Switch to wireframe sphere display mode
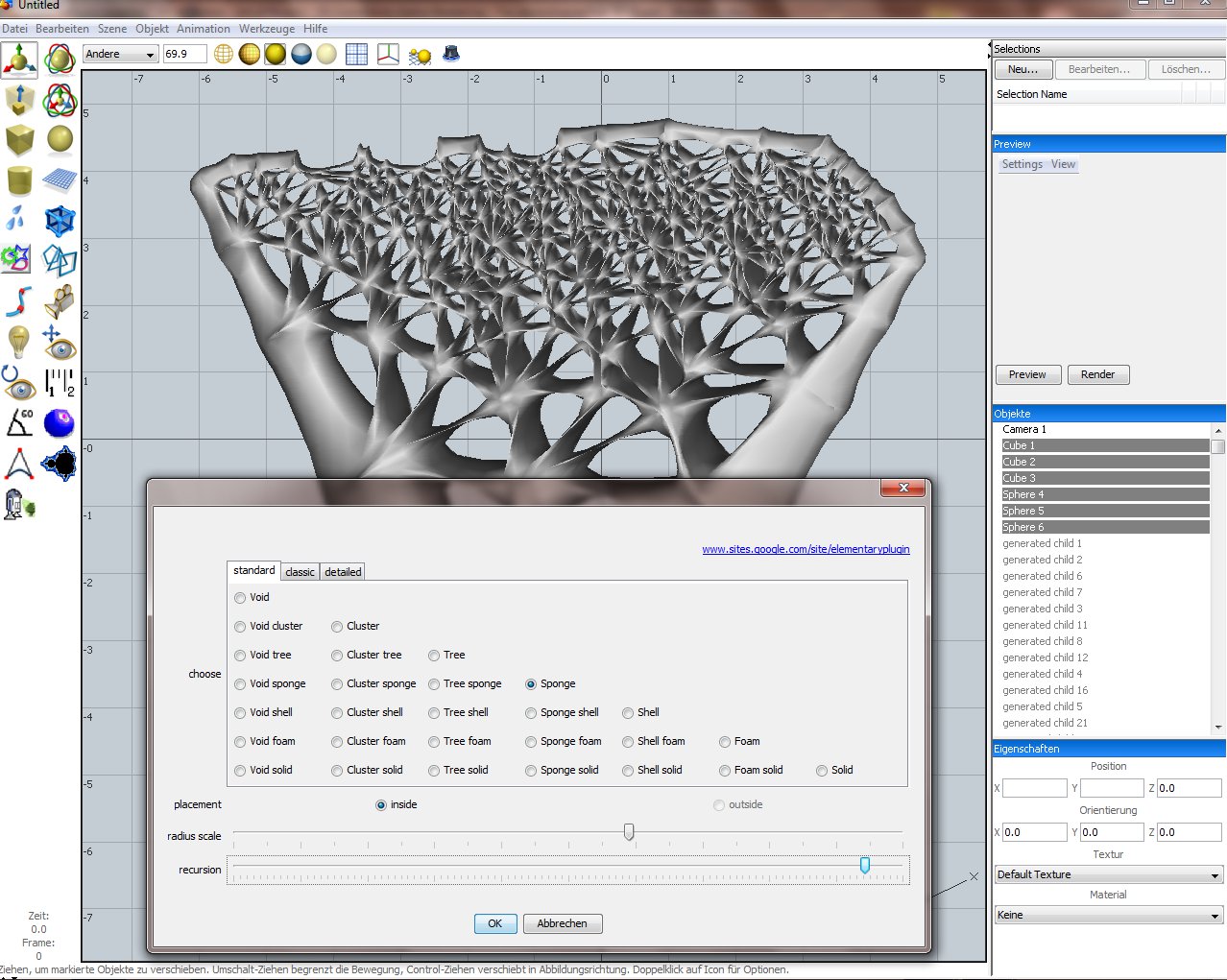The width and height of the screenshot is (1227, 980). [x=224, y=54]
